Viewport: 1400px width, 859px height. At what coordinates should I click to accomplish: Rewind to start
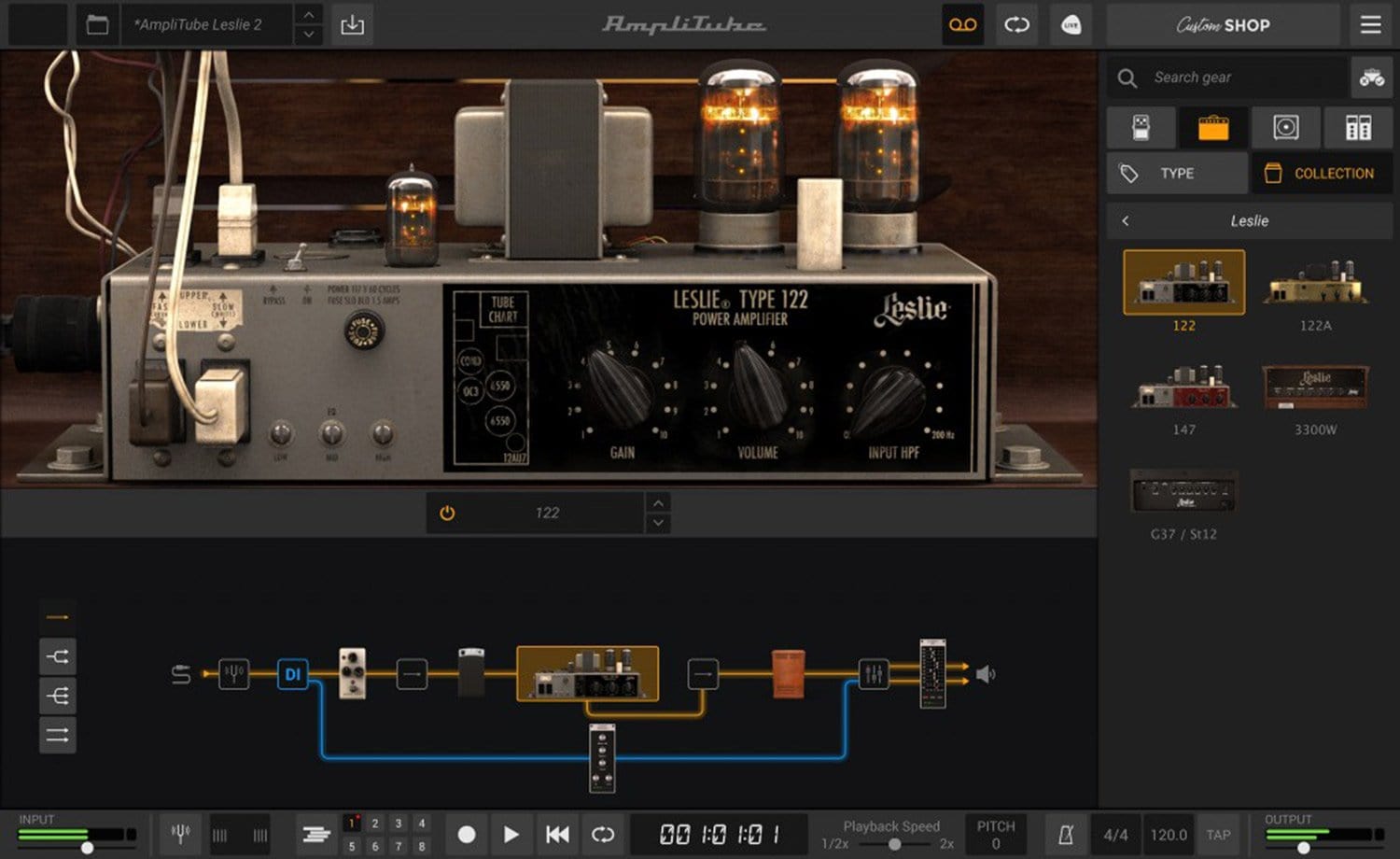point(557,834)
